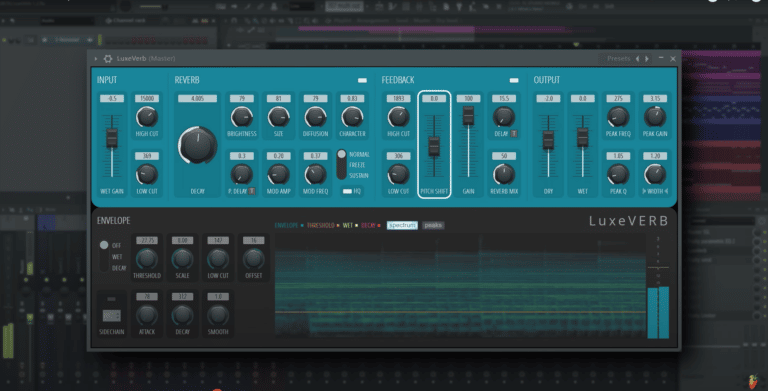Click the envelope Threshold knob
This screenshot has width=768, height=391.
coord(146,259)
